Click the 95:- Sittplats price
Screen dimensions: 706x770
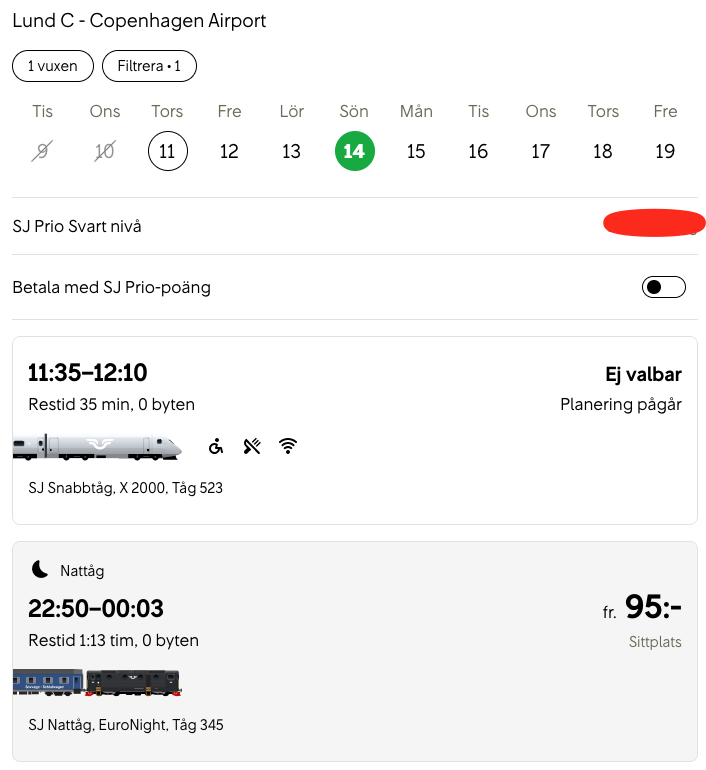point(652,608)
